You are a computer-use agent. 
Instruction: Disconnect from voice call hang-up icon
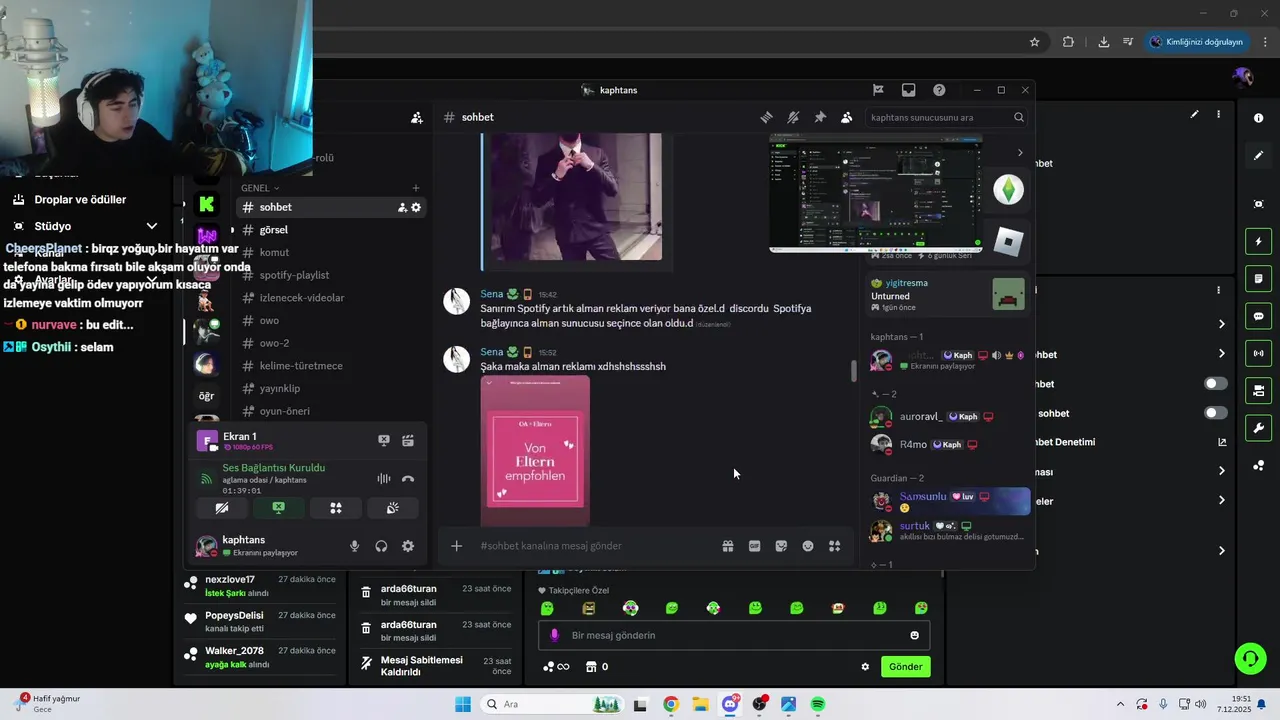point(408,479)
